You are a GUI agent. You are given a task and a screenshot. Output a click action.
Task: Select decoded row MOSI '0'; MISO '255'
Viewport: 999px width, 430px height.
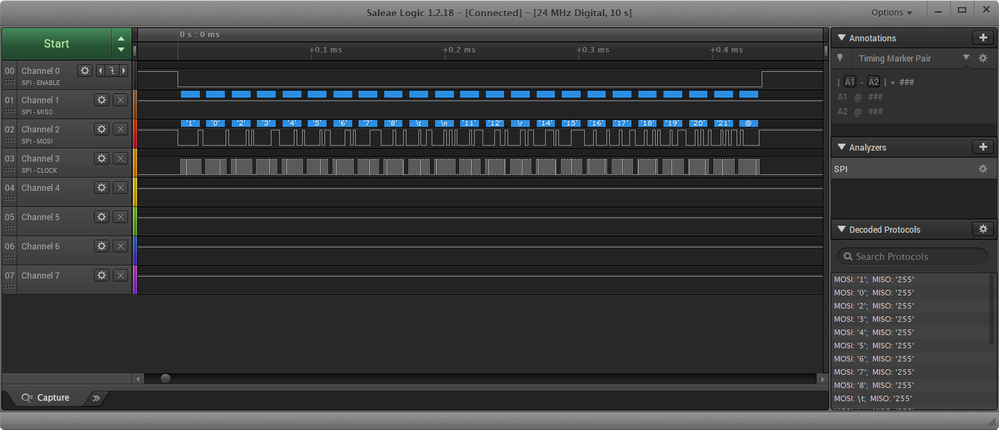912,292
